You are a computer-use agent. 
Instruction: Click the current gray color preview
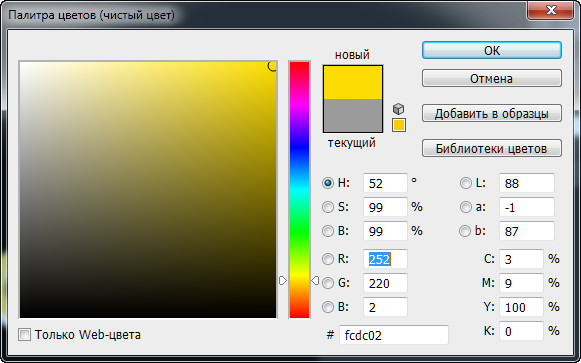(x=353, y=116)
